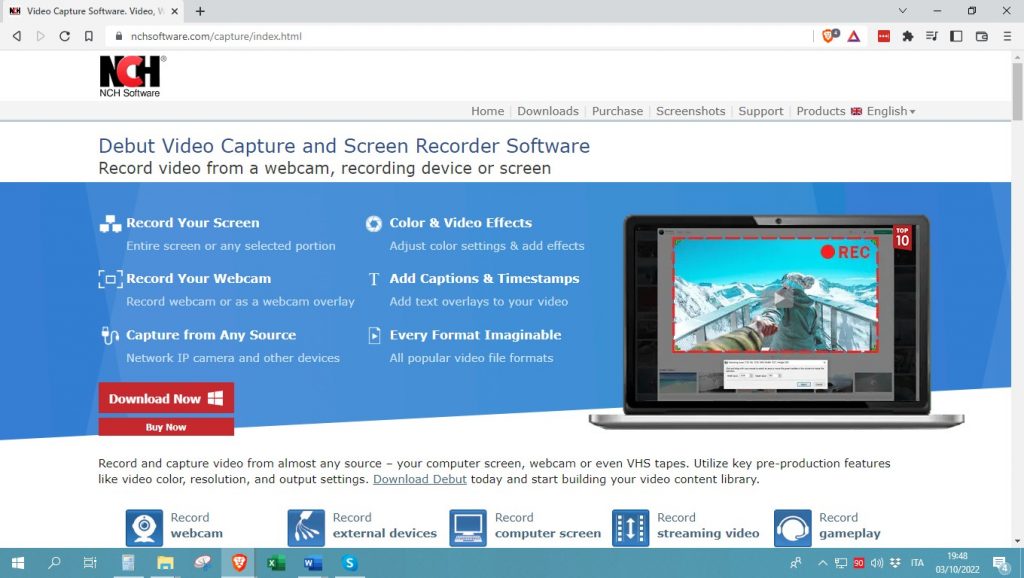This screenshot has height=578, width=1024.
Task: Click the Color & Video Effects feature icon
Action: (x=374, y=222)
